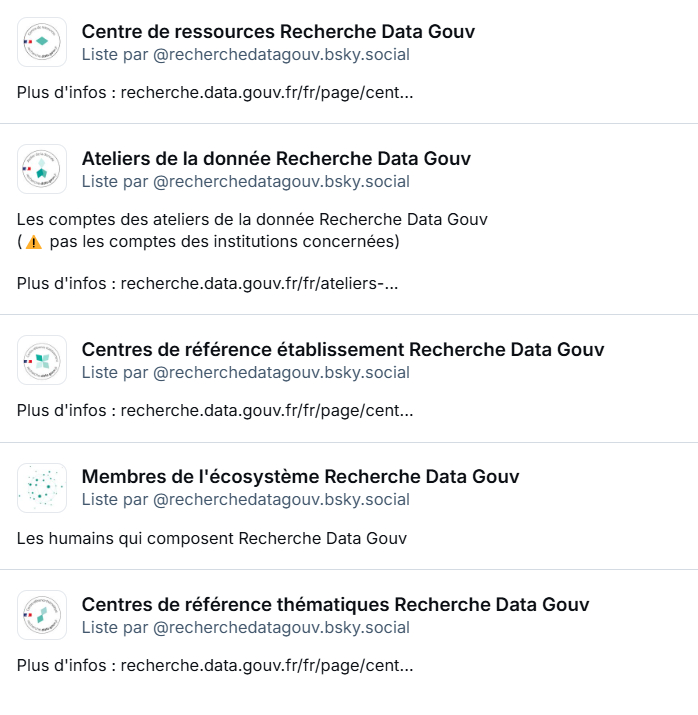698x715 pixels.
Task: Click the description 'Les humains qui composent' text
Action: pos(212,539)
